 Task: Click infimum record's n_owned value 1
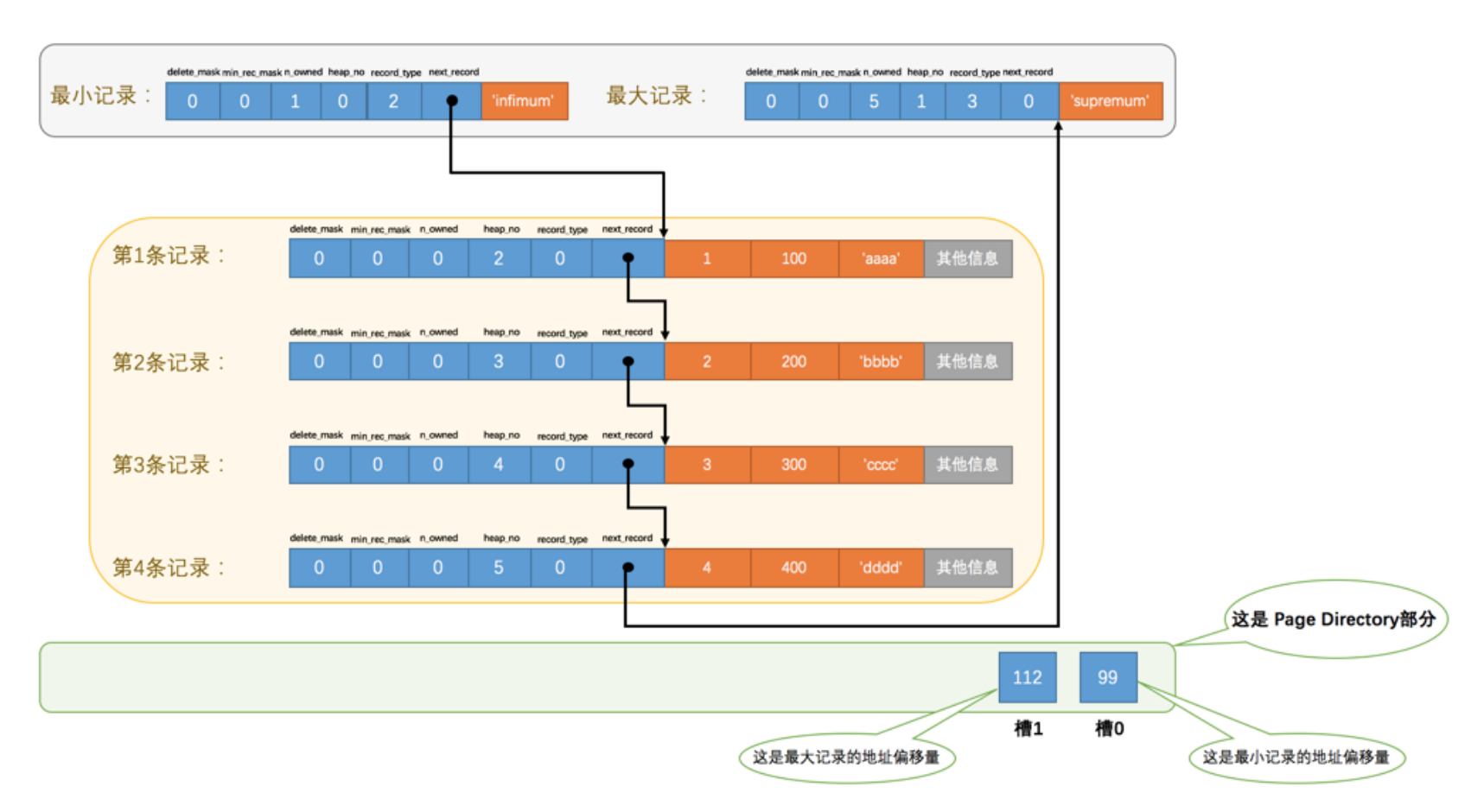(x=295, y=101)
